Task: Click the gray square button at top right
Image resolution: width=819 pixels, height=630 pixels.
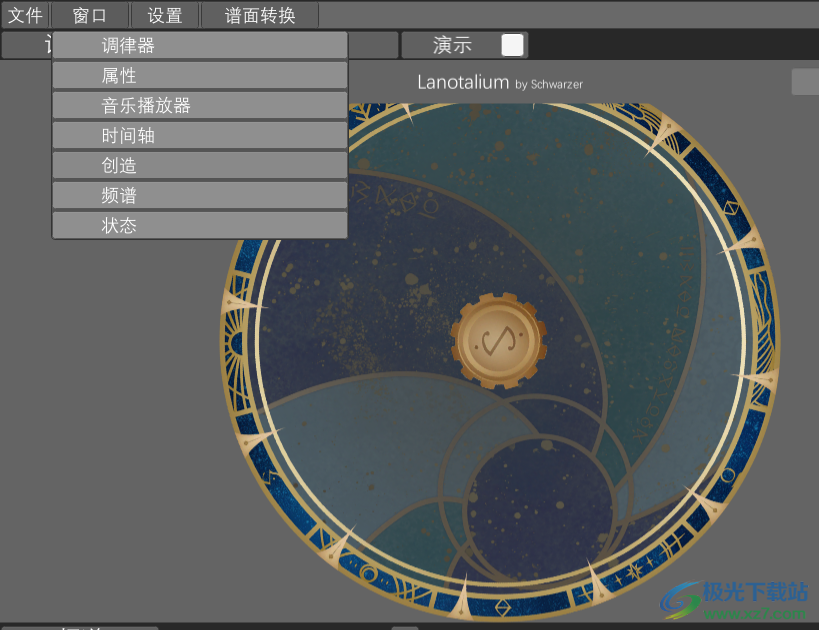Action: [804, 82]
